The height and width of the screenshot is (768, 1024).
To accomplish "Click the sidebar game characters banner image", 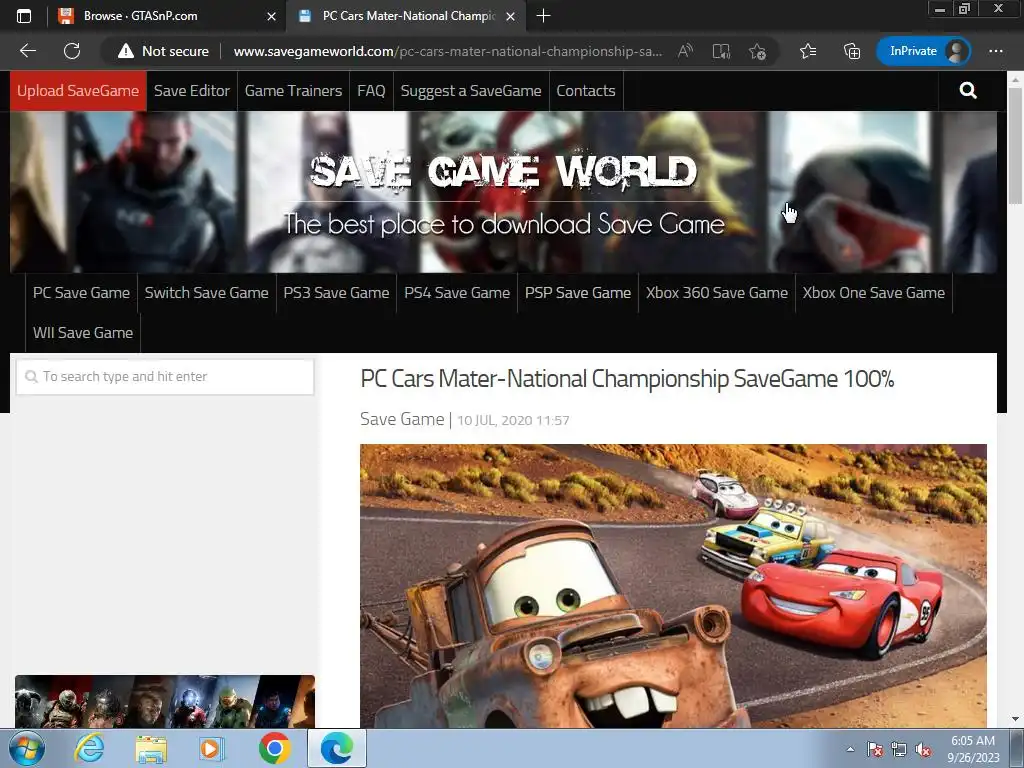I will click(x=165, y=701).
